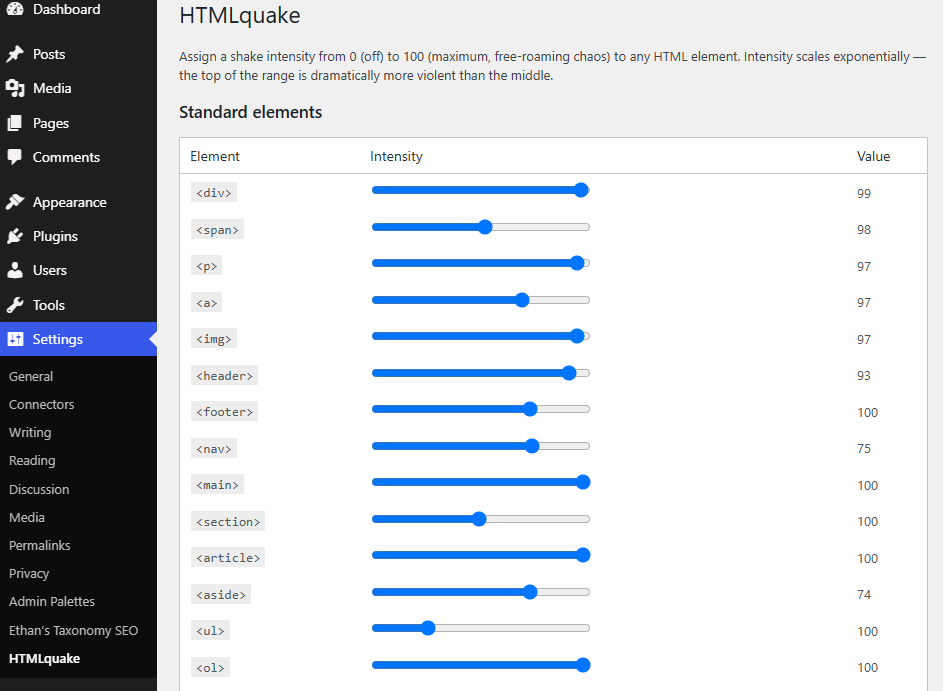Click the <span> intensity slider

pos(481,227)
